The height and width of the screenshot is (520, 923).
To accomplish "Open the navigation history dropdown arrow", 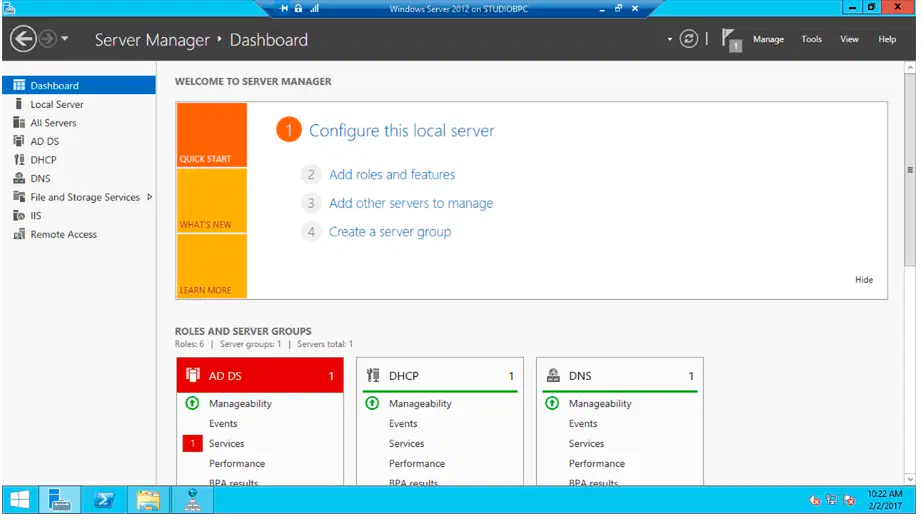I will click(65, 39).
